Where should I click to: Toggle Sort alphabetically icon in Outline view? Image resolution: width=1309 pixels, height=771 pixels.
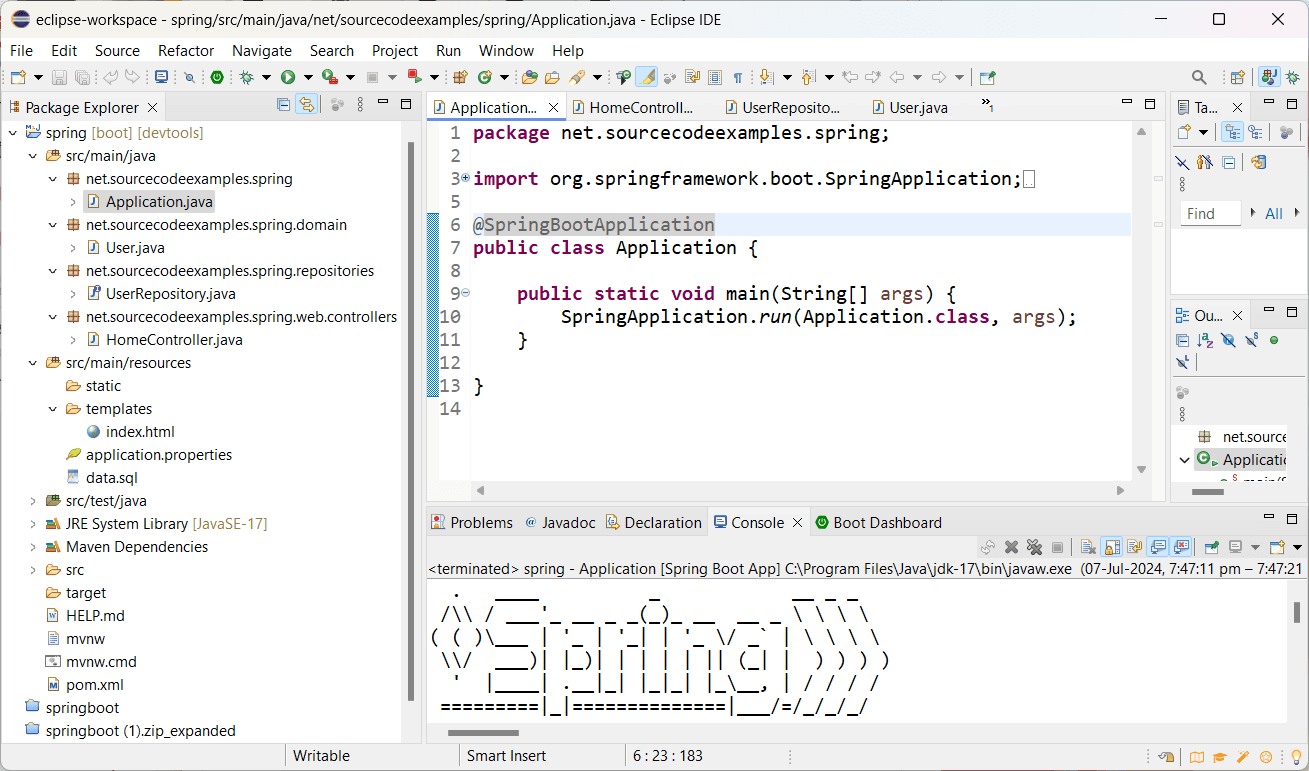coord(1206,340)
